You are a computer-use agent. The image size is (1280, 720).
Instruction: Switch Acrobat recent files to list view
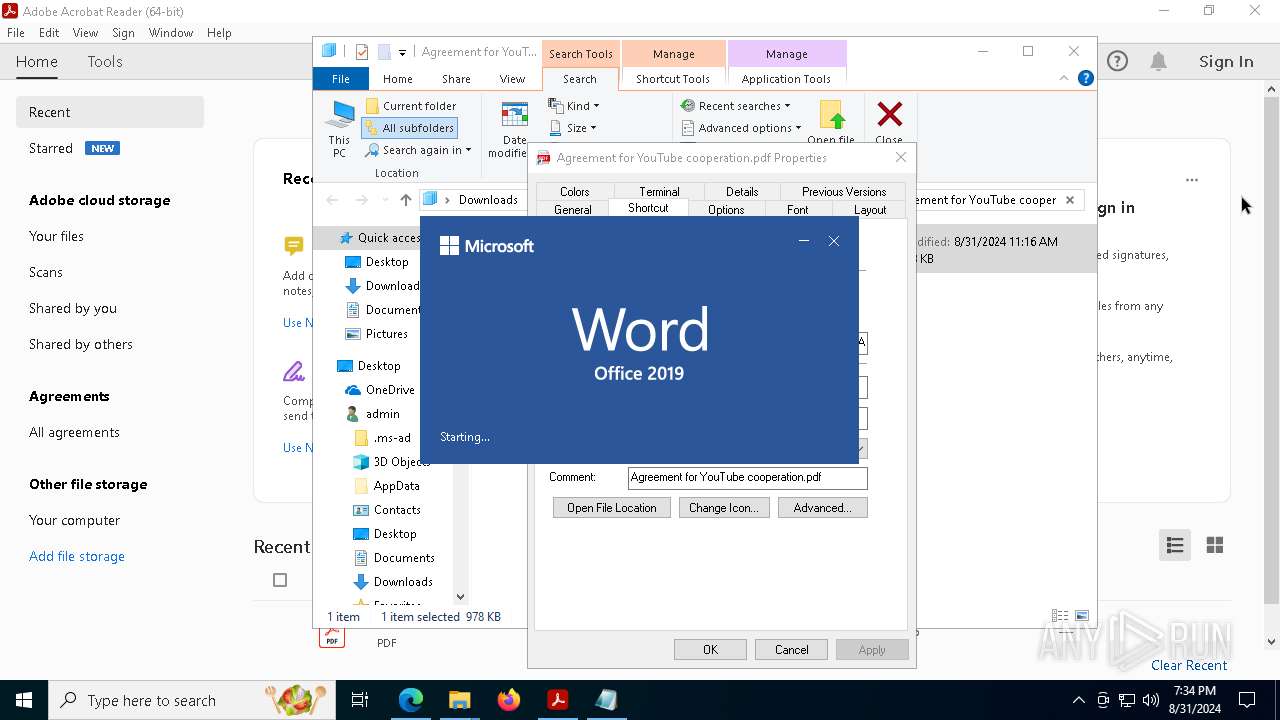[1175, 545]
